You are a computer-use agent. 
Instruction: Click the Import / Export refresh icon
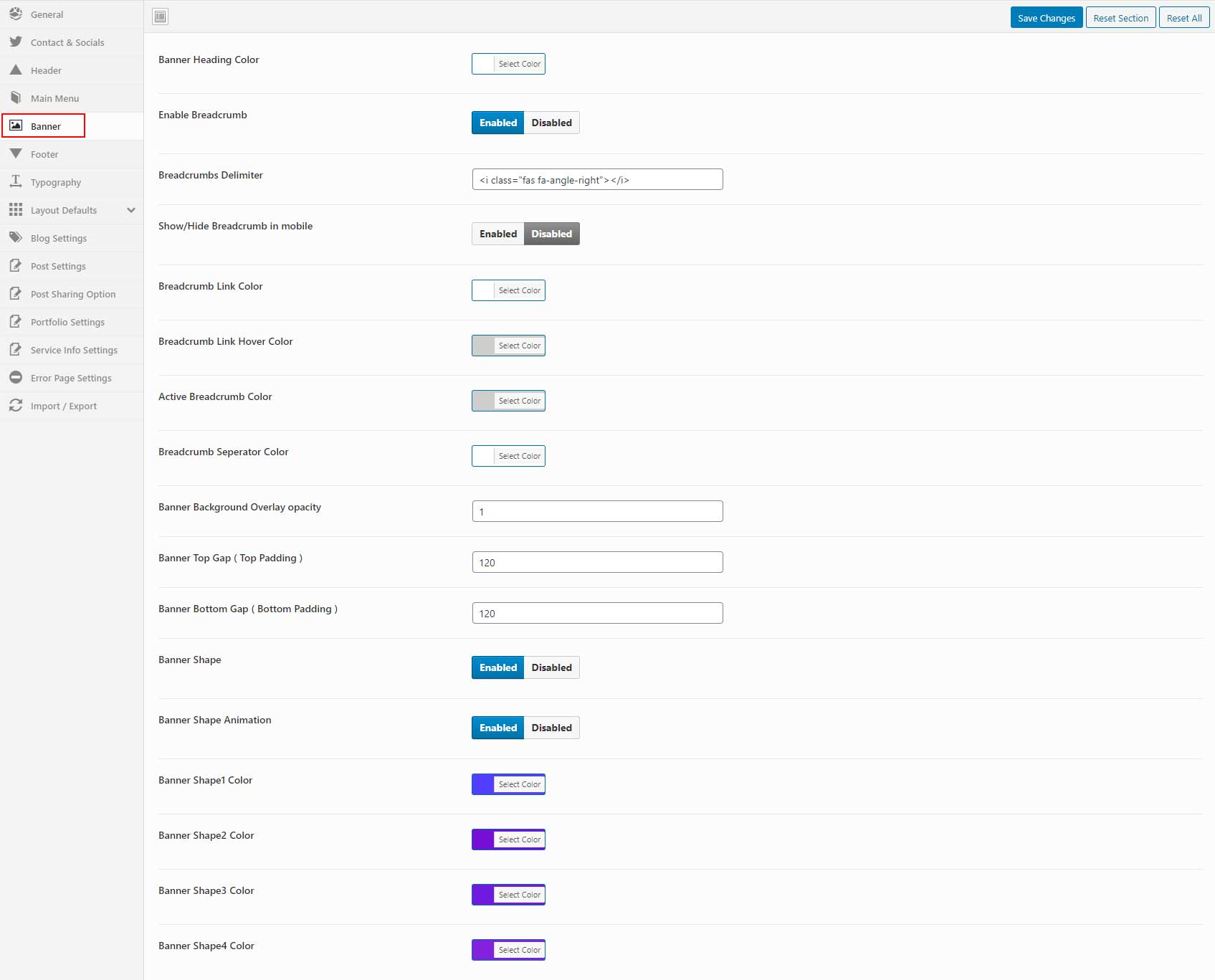(x=16, y=405)
